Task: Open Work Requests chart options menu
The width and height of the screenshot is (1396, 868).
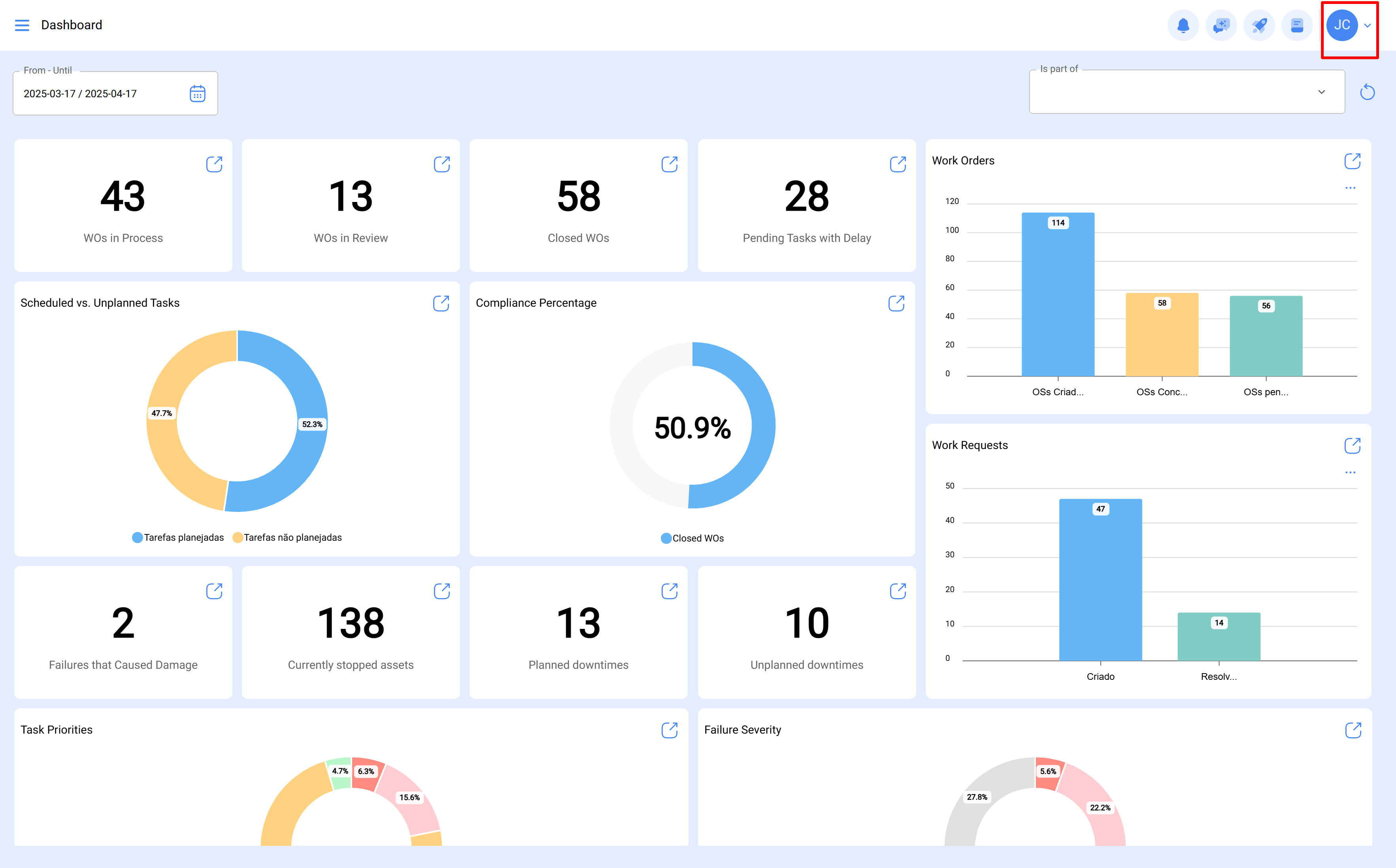Action: click(x=1350, y=472)
